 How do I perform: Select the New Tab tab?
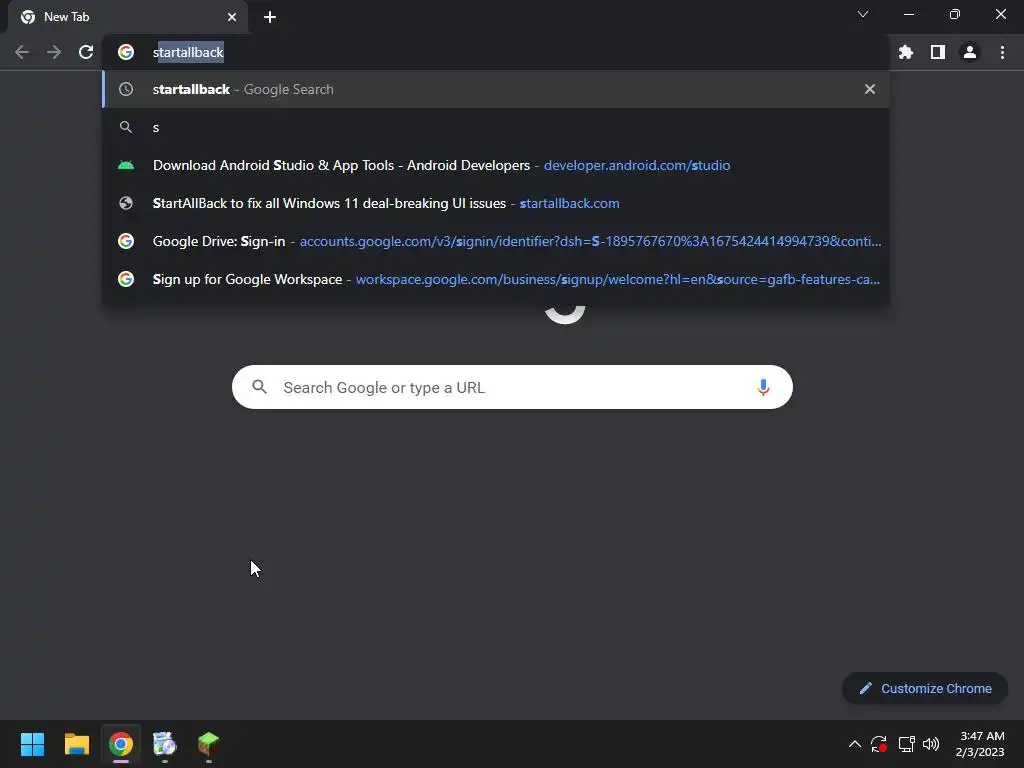pyautogui.click(x=128, y=17)
